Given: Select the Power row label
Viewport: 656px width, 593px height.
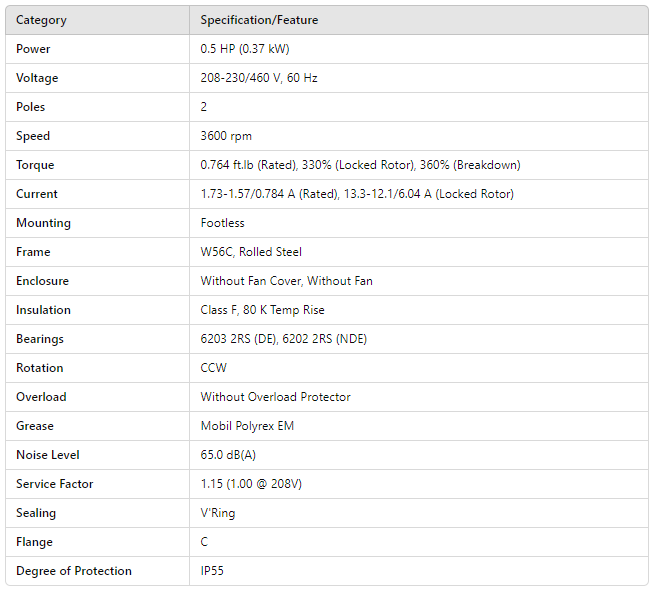Looking at the screenshot, I should tap(33, 49).
